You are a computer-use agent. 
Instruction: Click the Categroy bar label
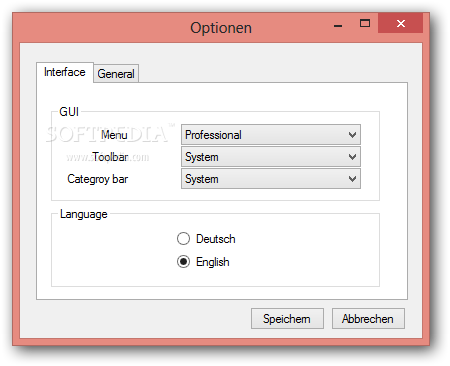click(97, 179)
